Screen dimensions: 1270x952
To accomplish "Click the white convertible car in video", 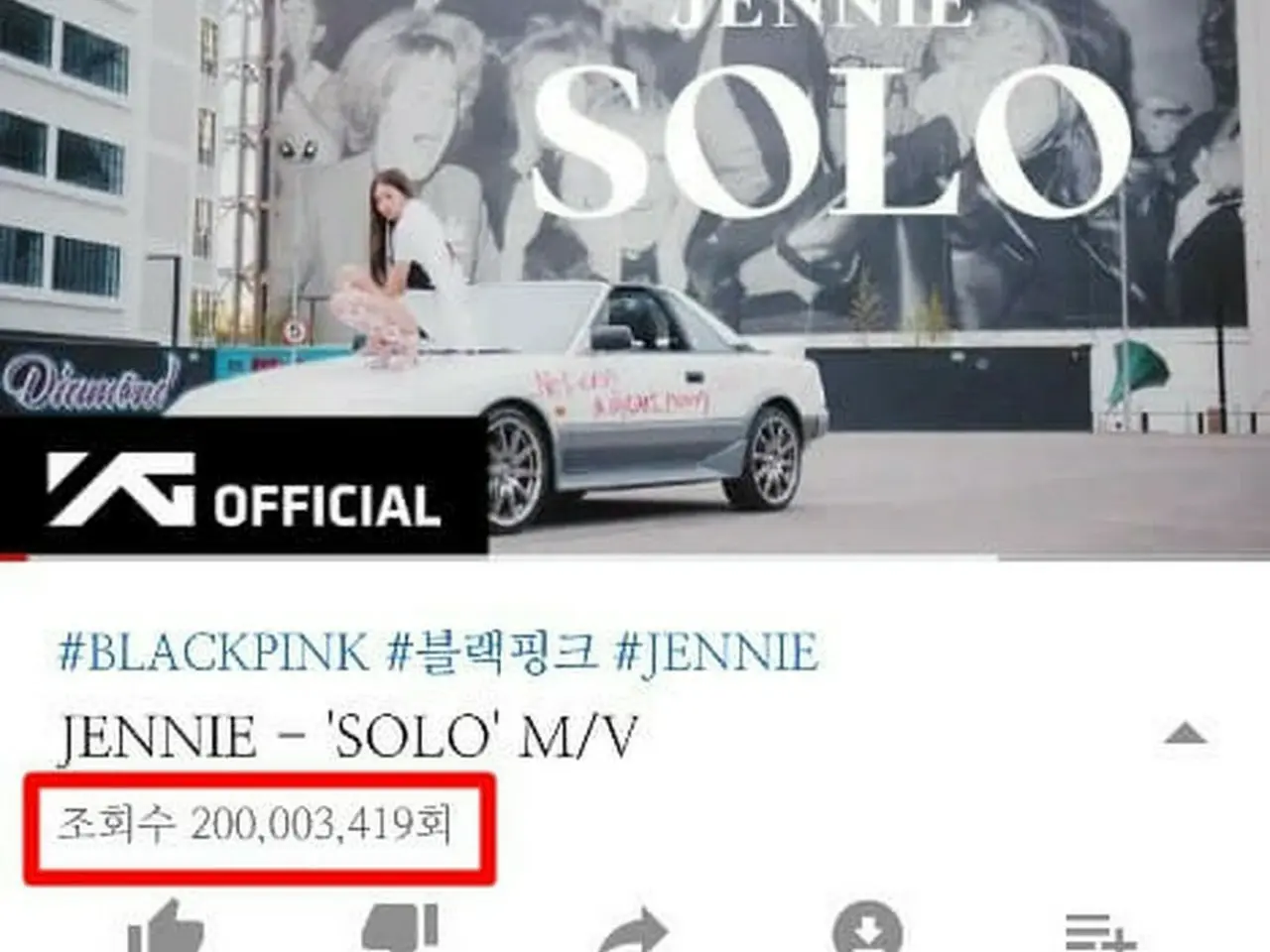I will [516, 407].
